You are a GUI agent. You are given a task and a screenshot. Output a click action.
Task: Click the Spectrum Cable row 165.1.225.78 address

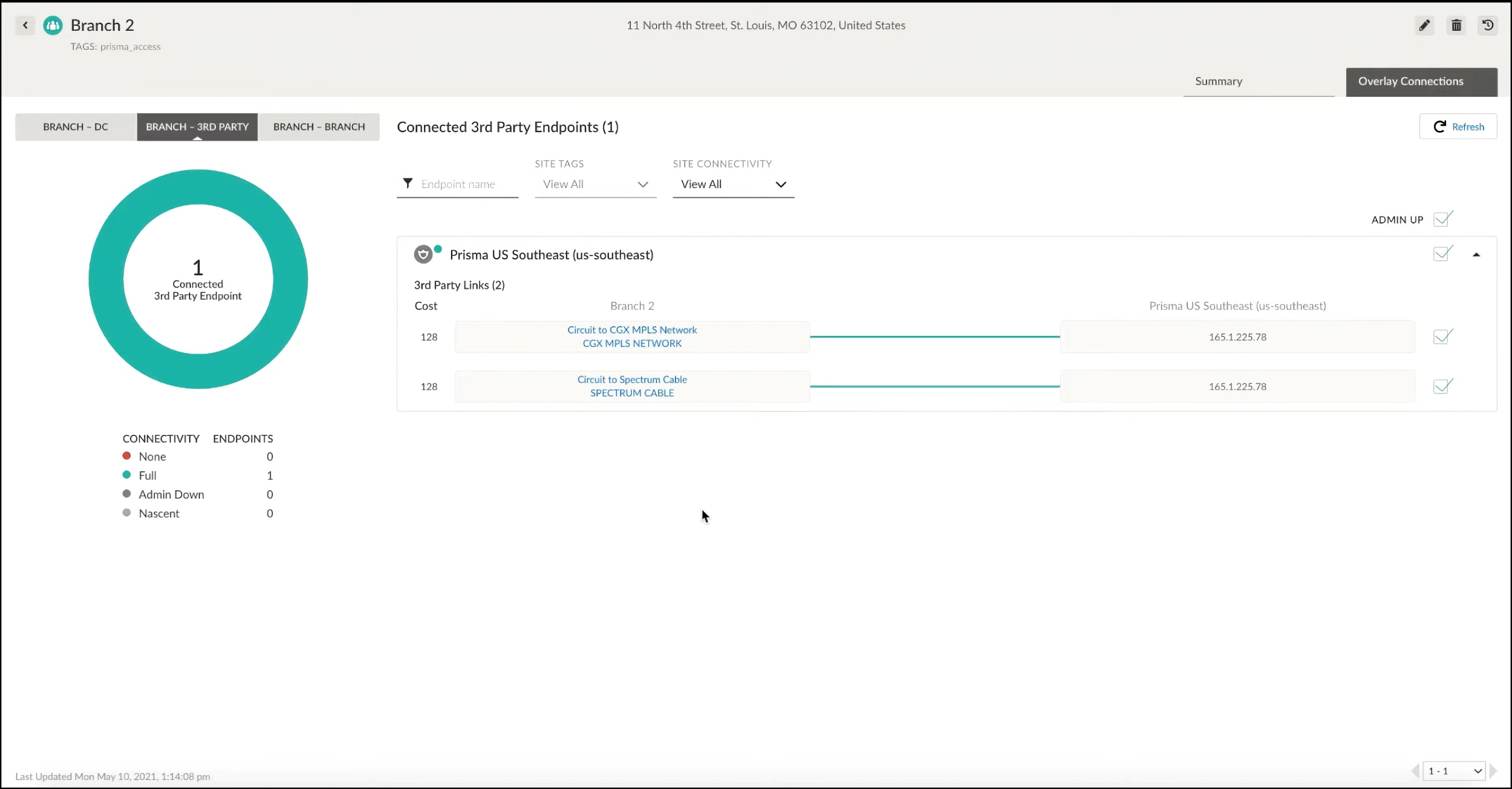point(1237,386)
